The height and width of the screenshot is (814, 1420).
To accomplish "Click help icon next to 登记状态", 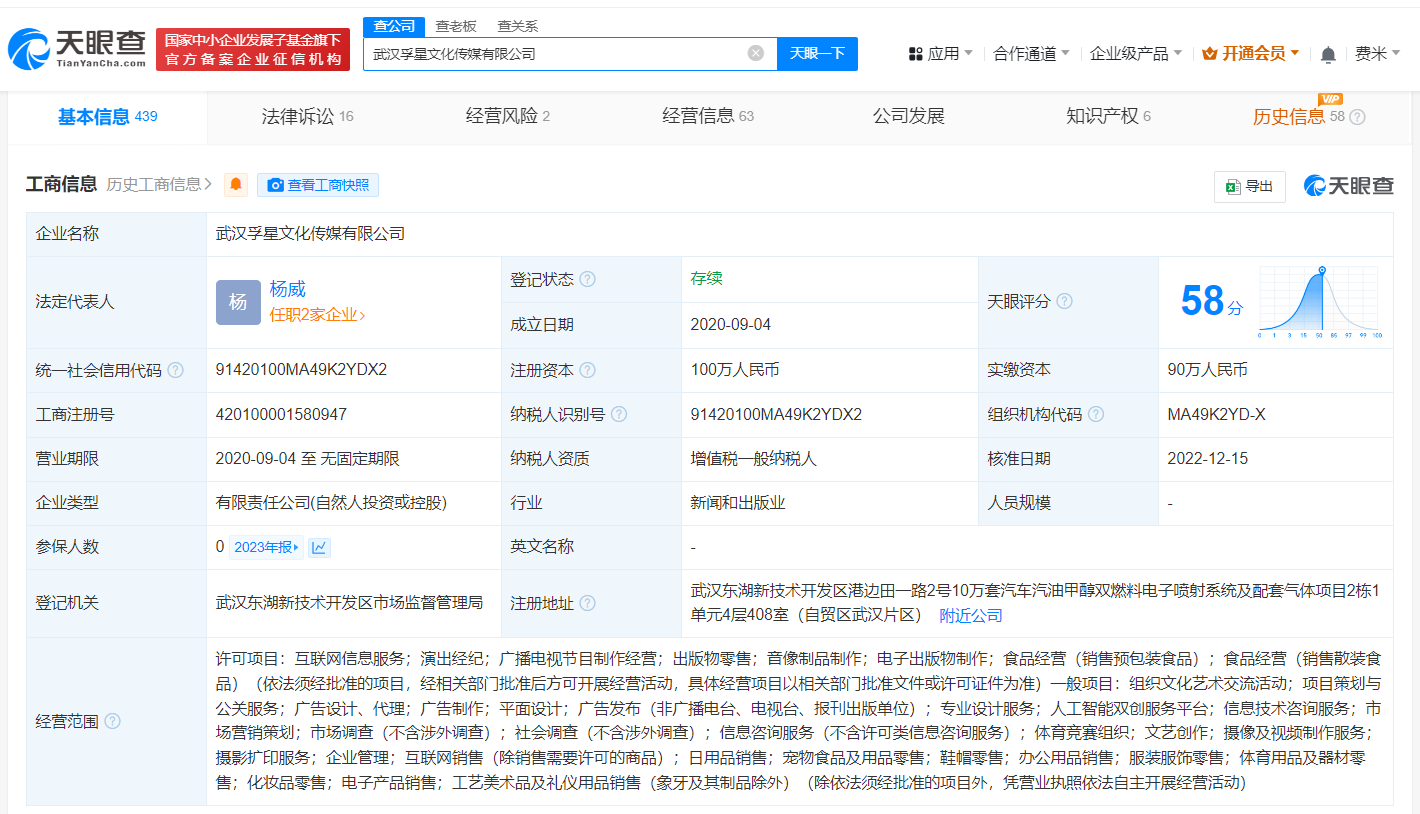I will point(587,279).
